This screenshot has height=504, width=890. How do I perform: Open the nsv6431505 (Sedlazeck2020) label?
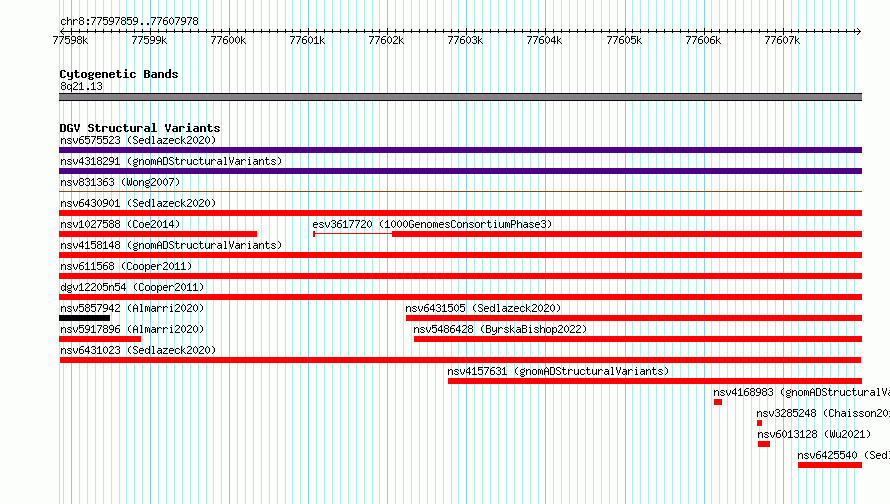483,308
